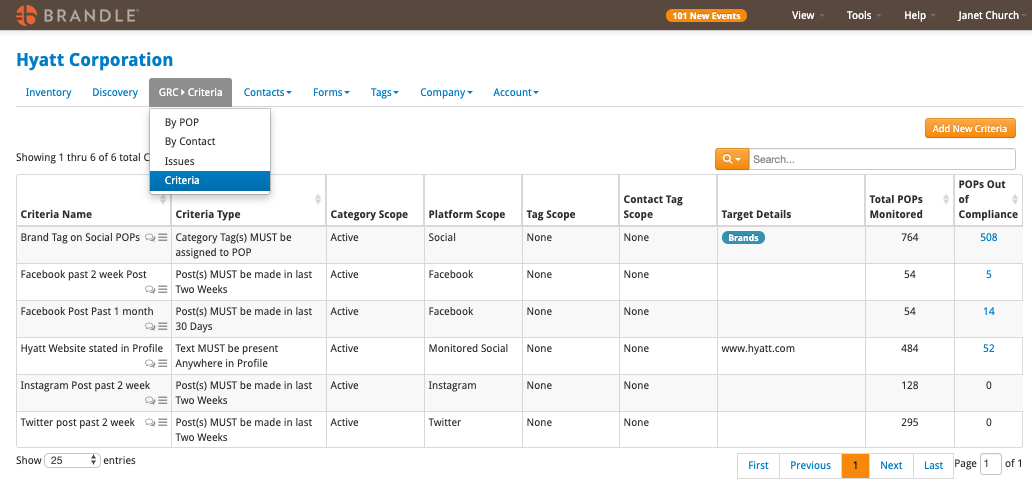Expand the Forms dropdown tab
The width and height of the screenshot is (1032, 498).
331,93
